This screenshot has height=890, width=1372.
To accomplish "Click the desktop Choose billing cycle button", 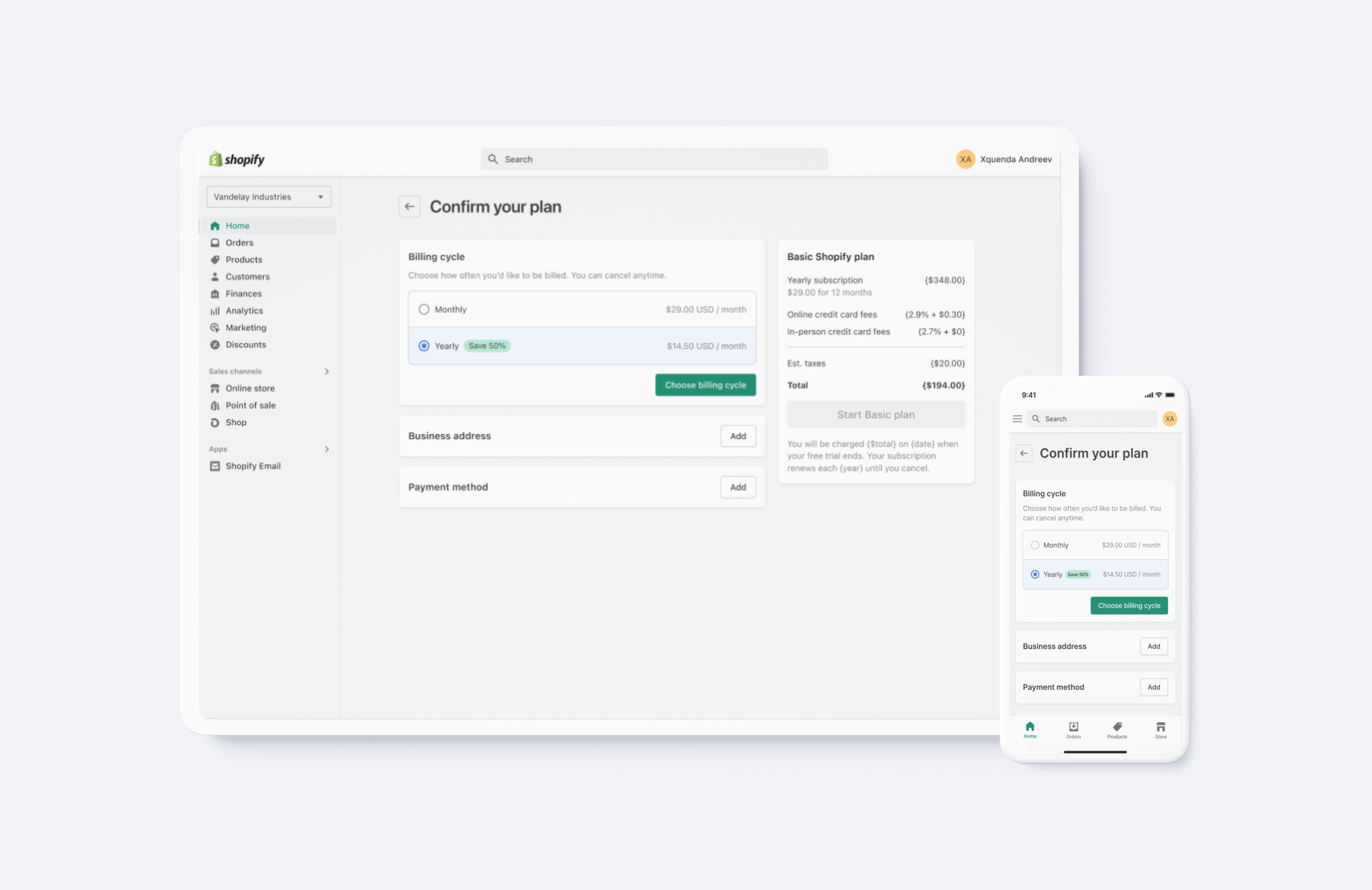I will [705, 385].
